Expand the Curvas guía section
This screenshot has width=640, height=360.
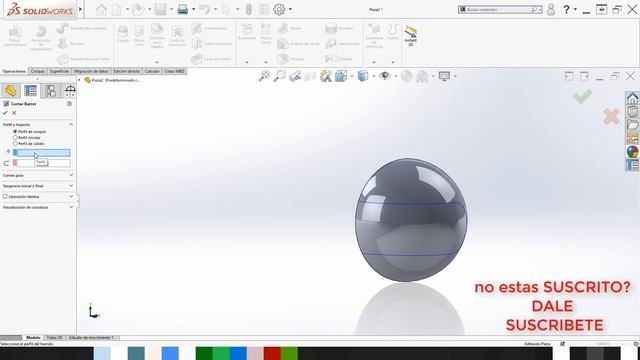71,175
